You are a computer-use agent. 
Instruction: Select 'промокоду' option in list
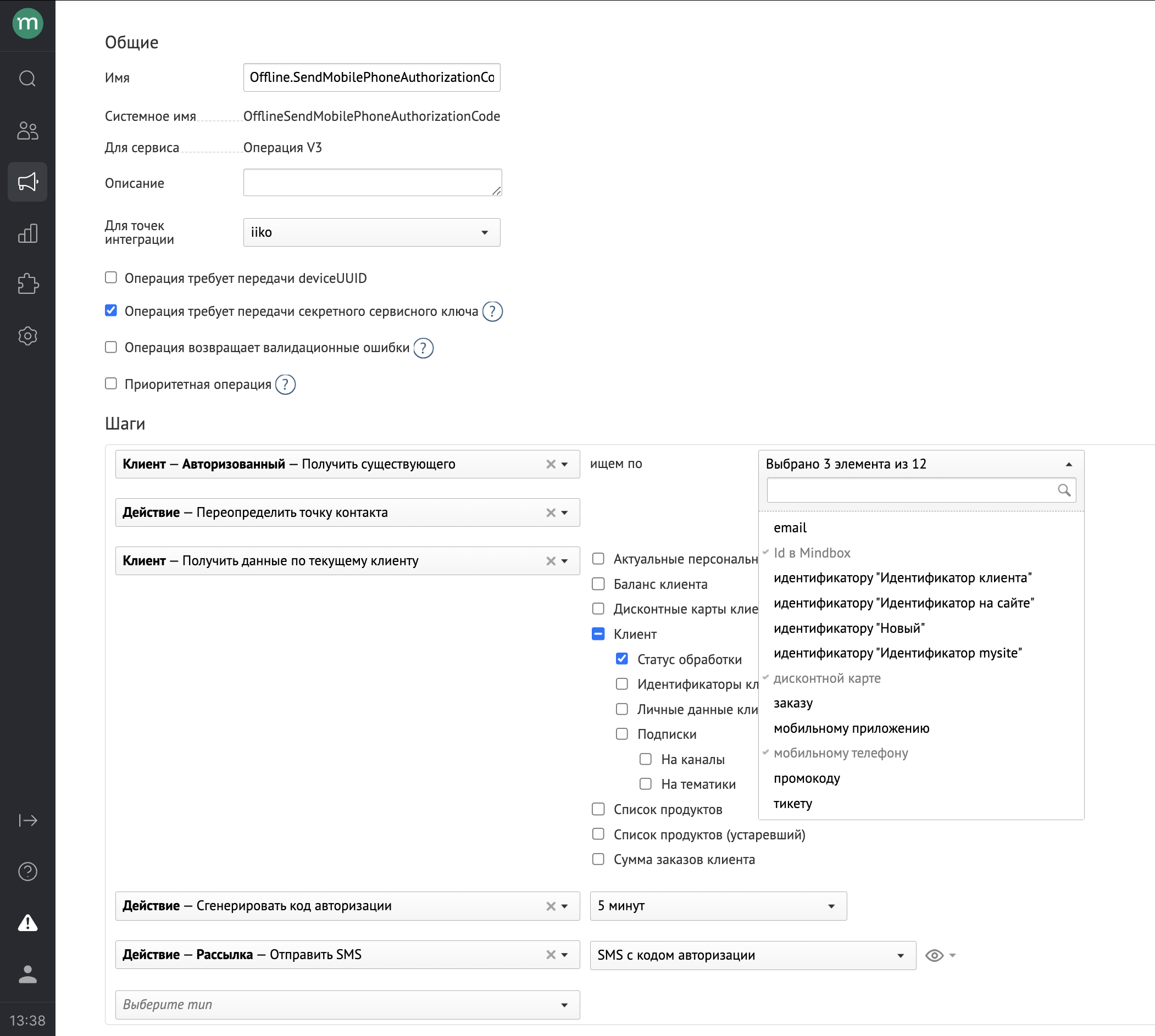coord(921,778)
